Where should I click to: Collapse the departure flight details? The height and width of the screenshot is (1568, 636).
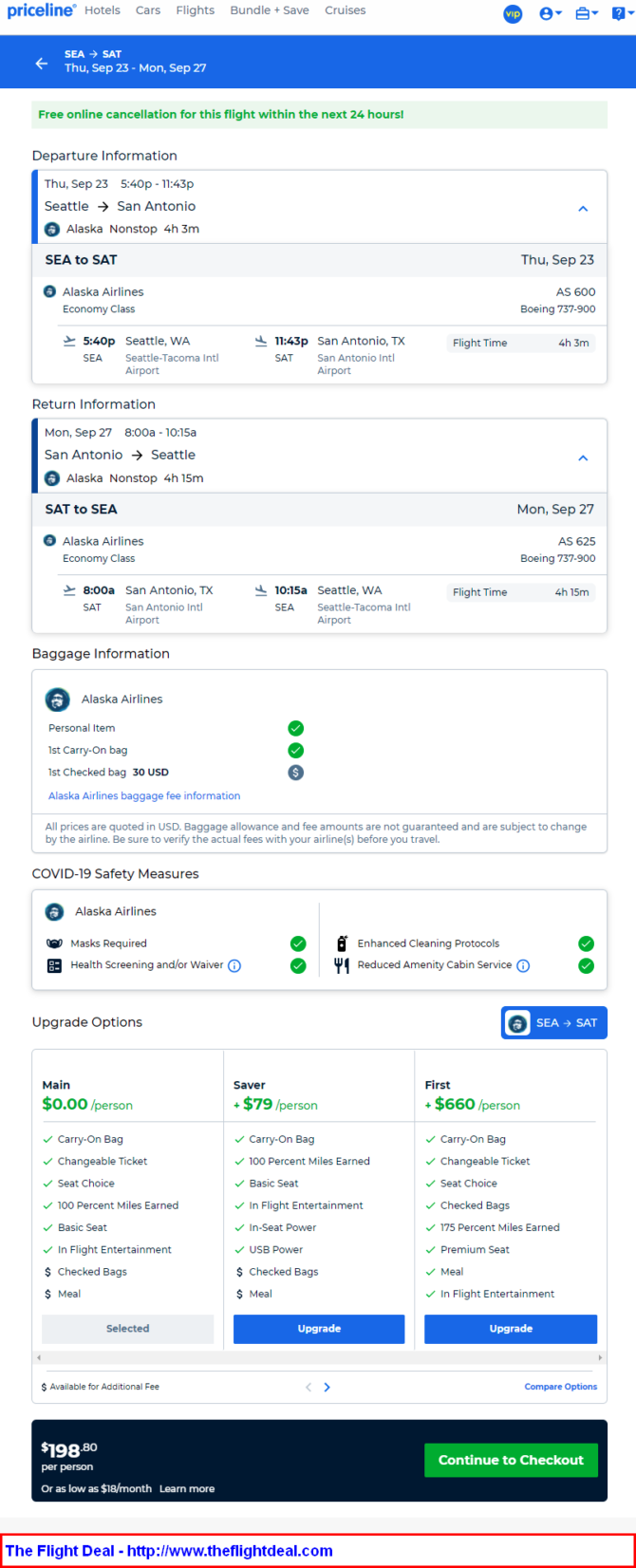[583, 209]
